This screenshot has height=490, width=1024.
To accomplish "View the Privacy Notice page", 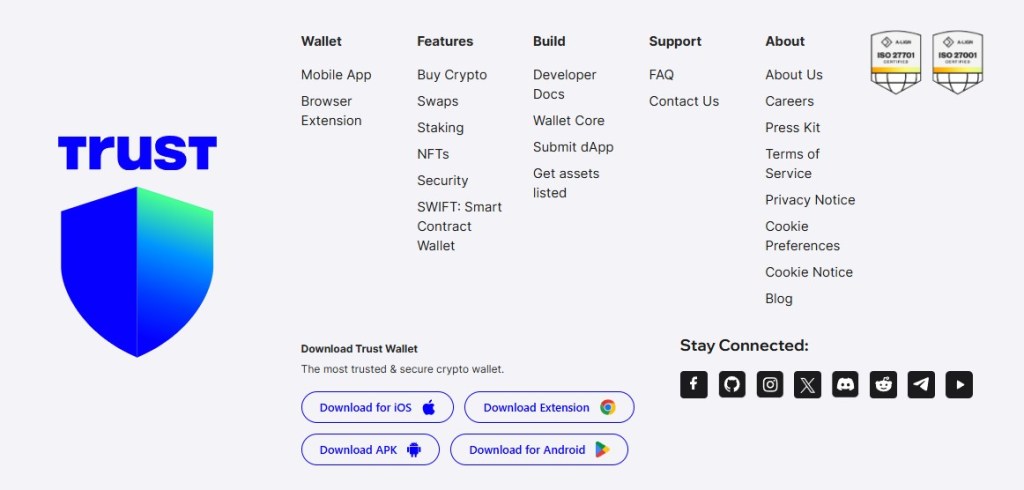I will point(810,200).
